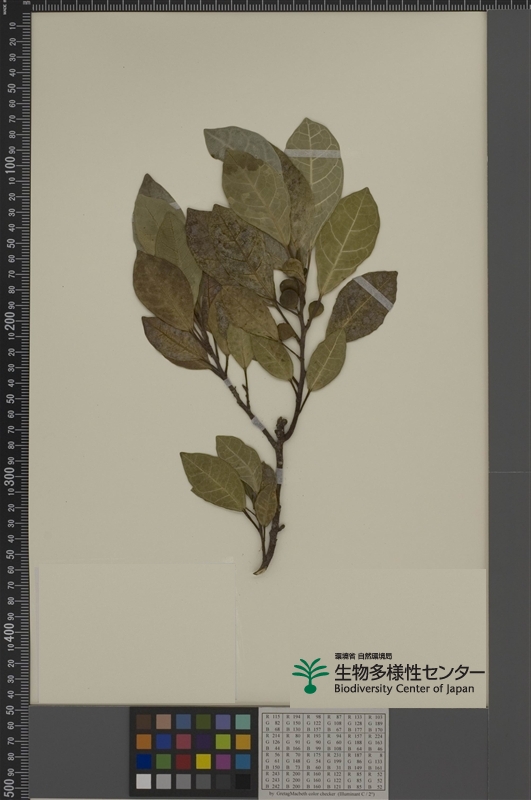Click the Biodiversity Center of Japan text

(404, 689)
